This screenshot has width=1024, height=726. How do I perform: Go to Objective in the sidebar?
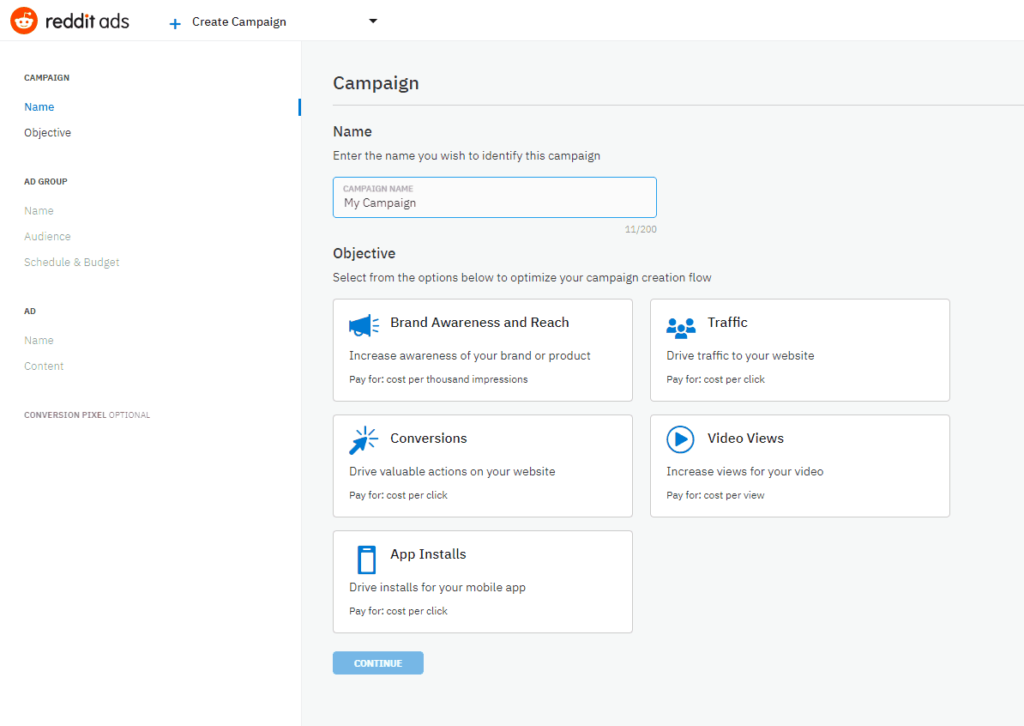tap(48, 133)
